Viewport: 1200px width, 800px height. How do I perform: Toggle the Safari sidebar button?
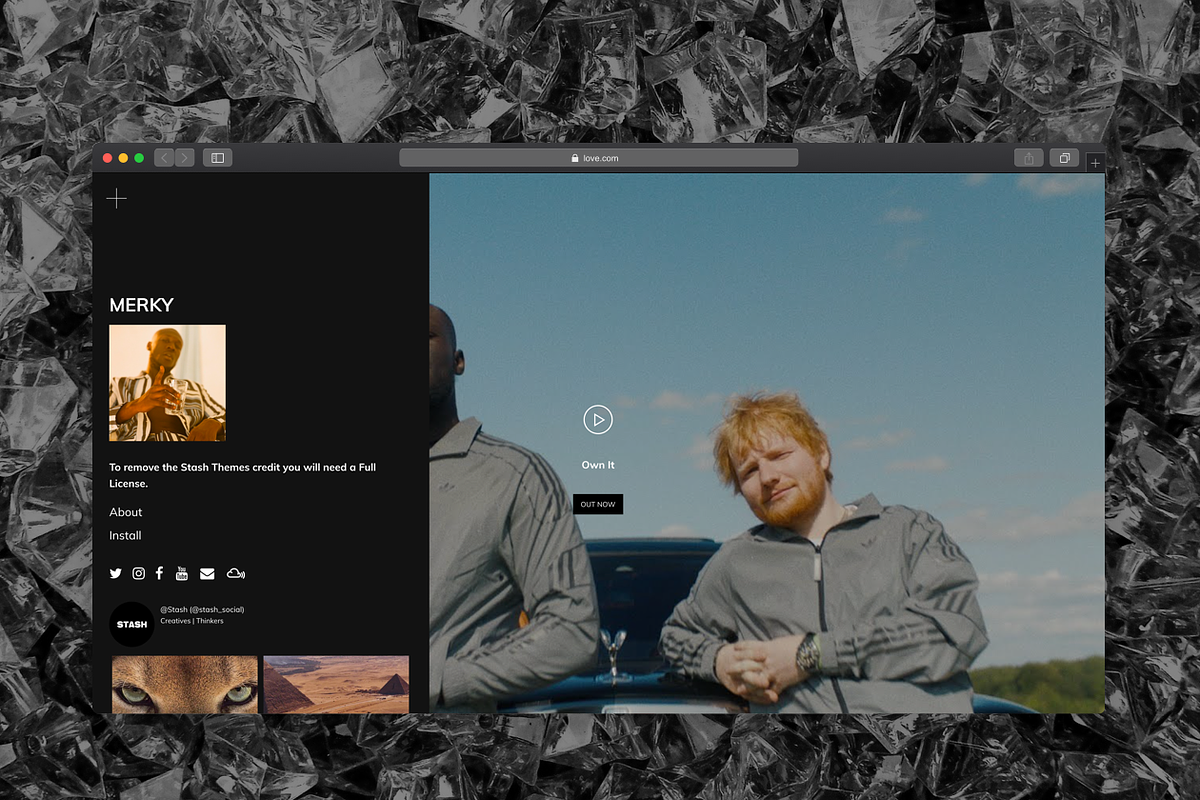217,158
